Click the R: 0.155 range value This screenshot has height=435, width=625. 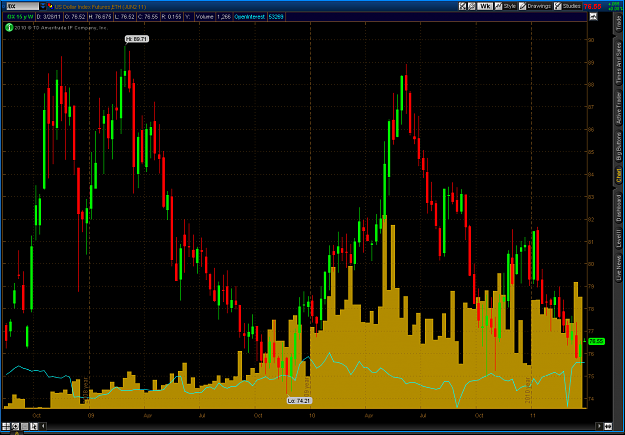tap(172, 17)
